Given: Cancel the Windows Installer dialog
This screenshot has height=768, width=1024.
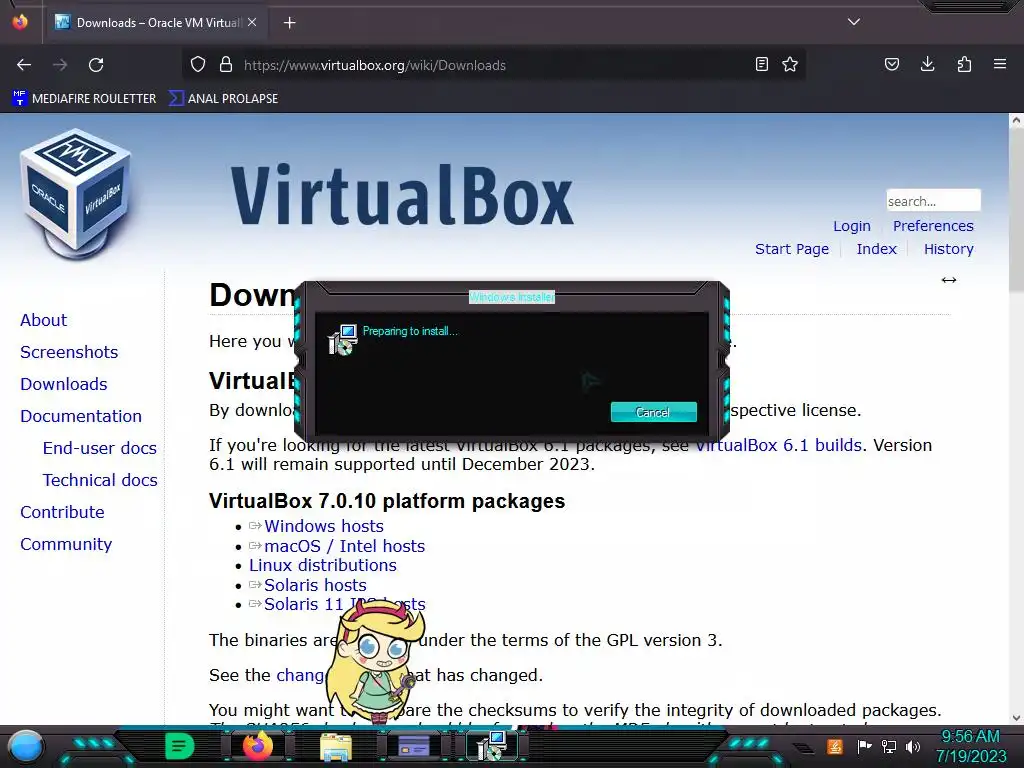Looking at the screenshot, I should tap(654, 412).
